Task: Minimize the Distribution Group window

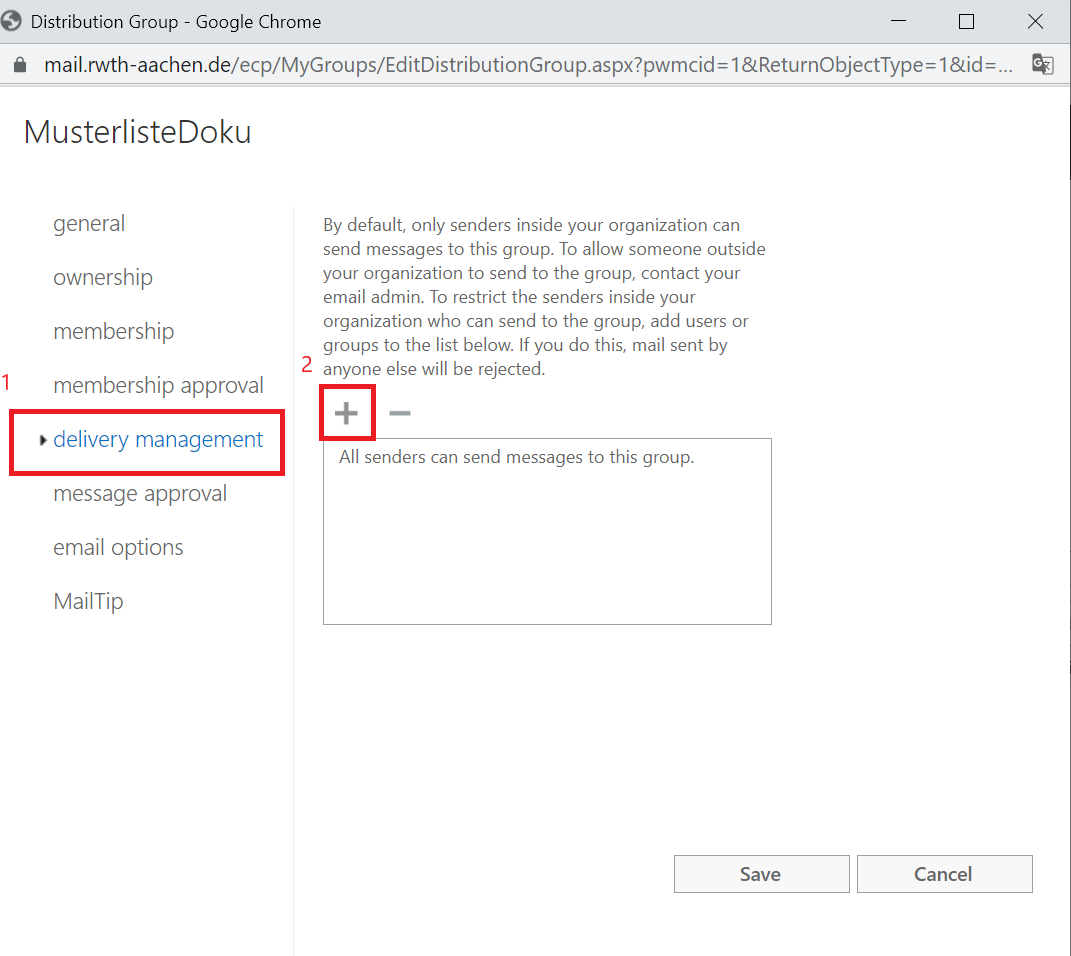Action: tap(896, 21)
